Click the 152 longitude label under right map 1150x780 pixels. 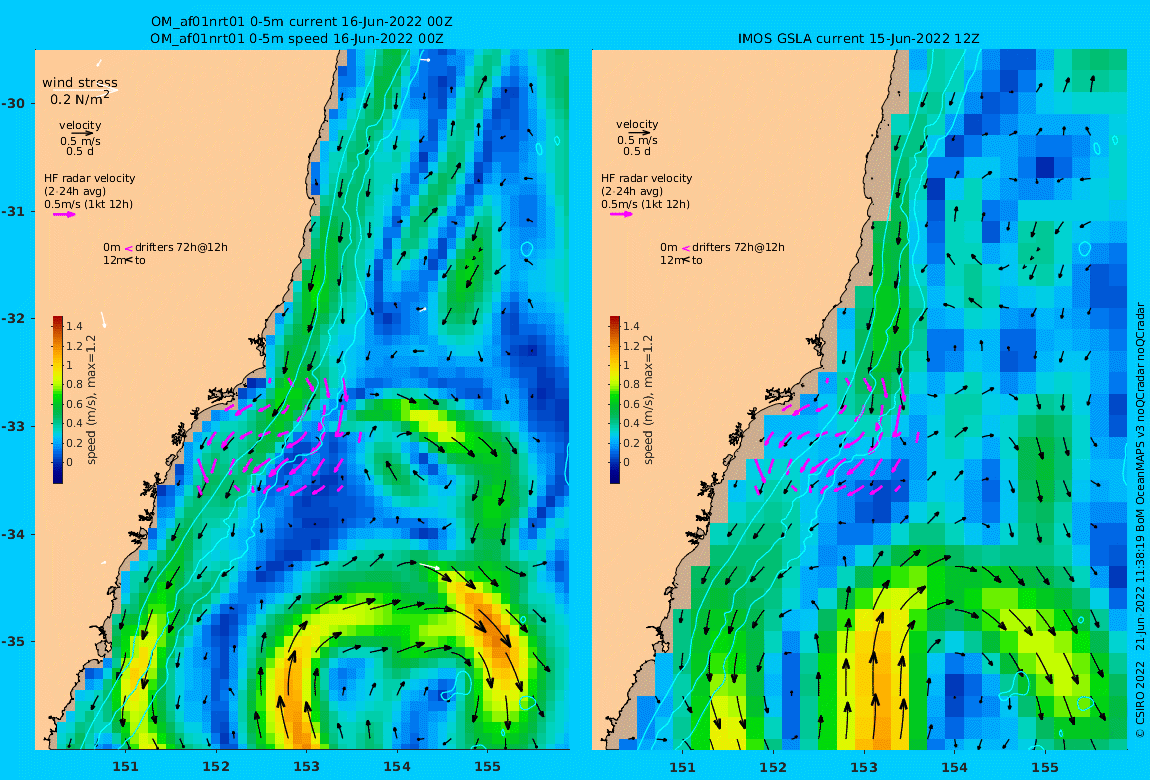tap(773, 767)
